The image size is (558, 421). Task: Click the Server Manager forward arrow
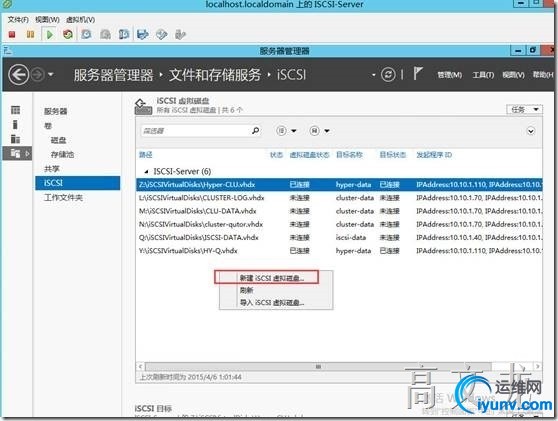(x=37, y=75)
